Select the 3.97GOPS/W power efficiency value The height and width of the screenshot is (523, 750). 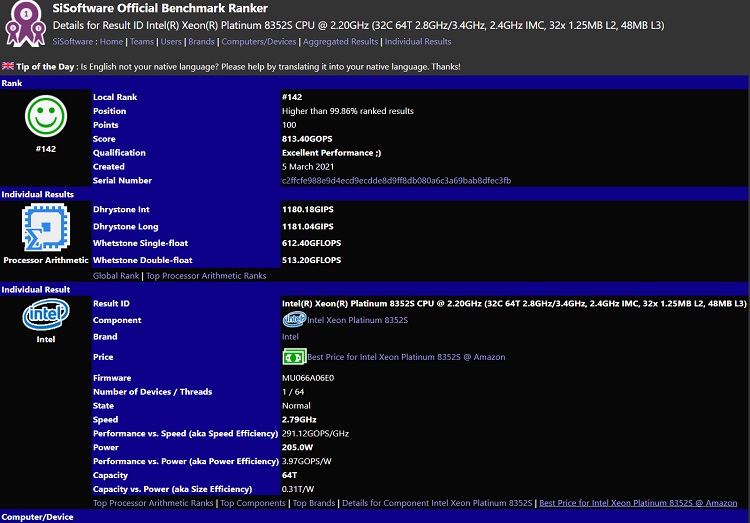click(x=307, y=461)
